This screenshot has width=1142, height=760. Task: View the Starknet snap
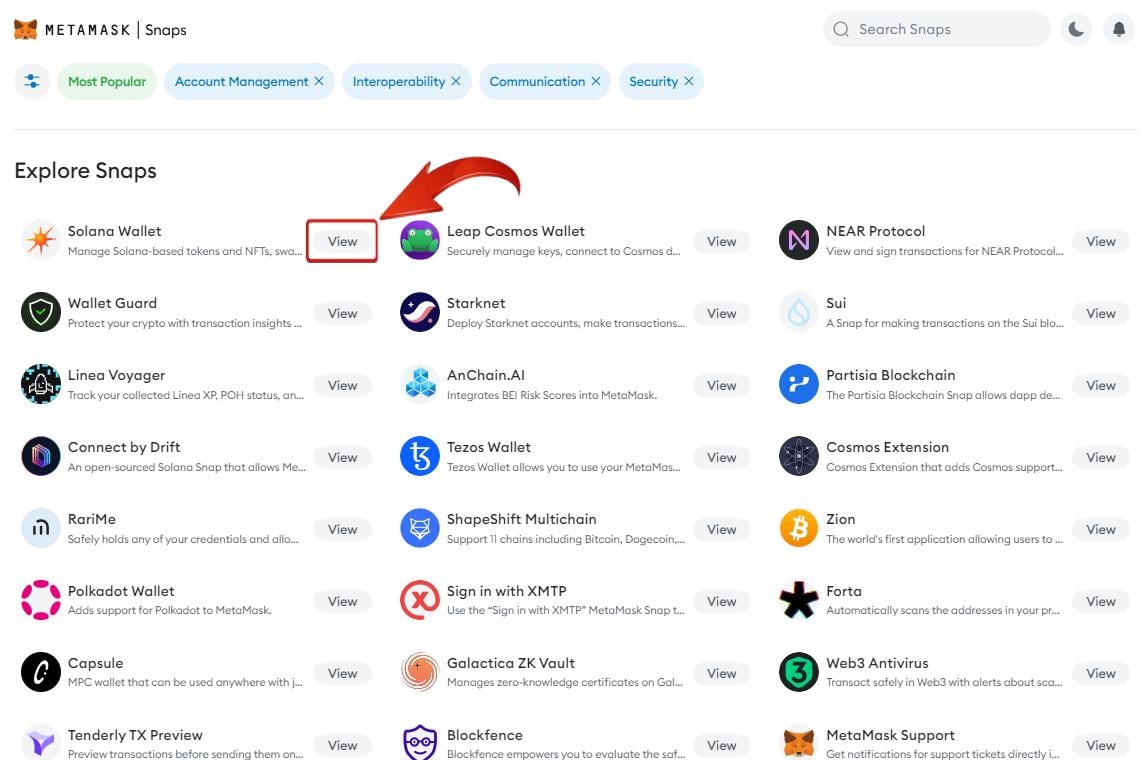pos(722,313)
